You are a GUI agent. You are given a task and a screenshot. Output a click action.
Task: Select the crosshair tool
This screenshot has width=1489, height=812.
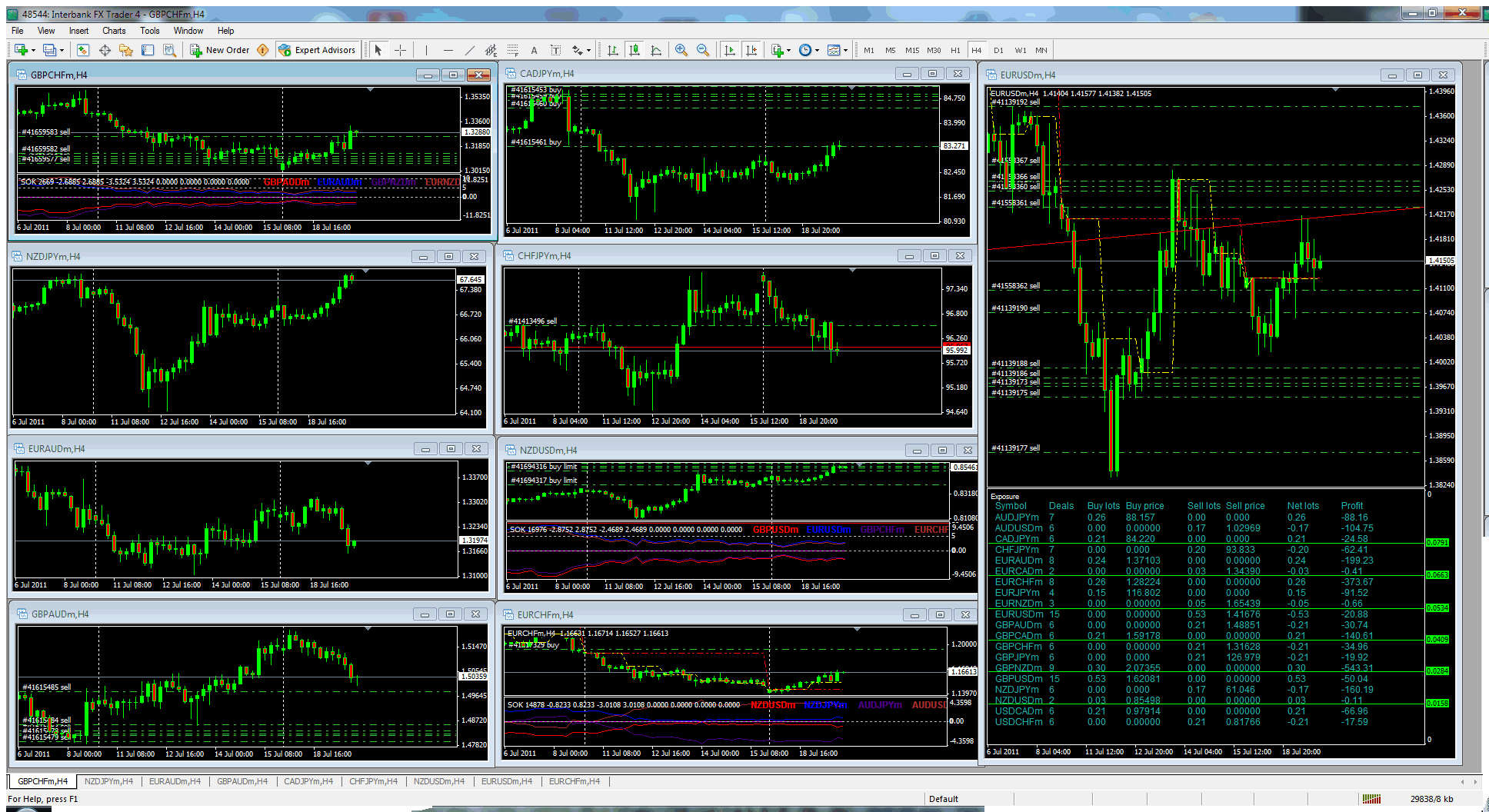pyautogui.click(x=400, y=50)
